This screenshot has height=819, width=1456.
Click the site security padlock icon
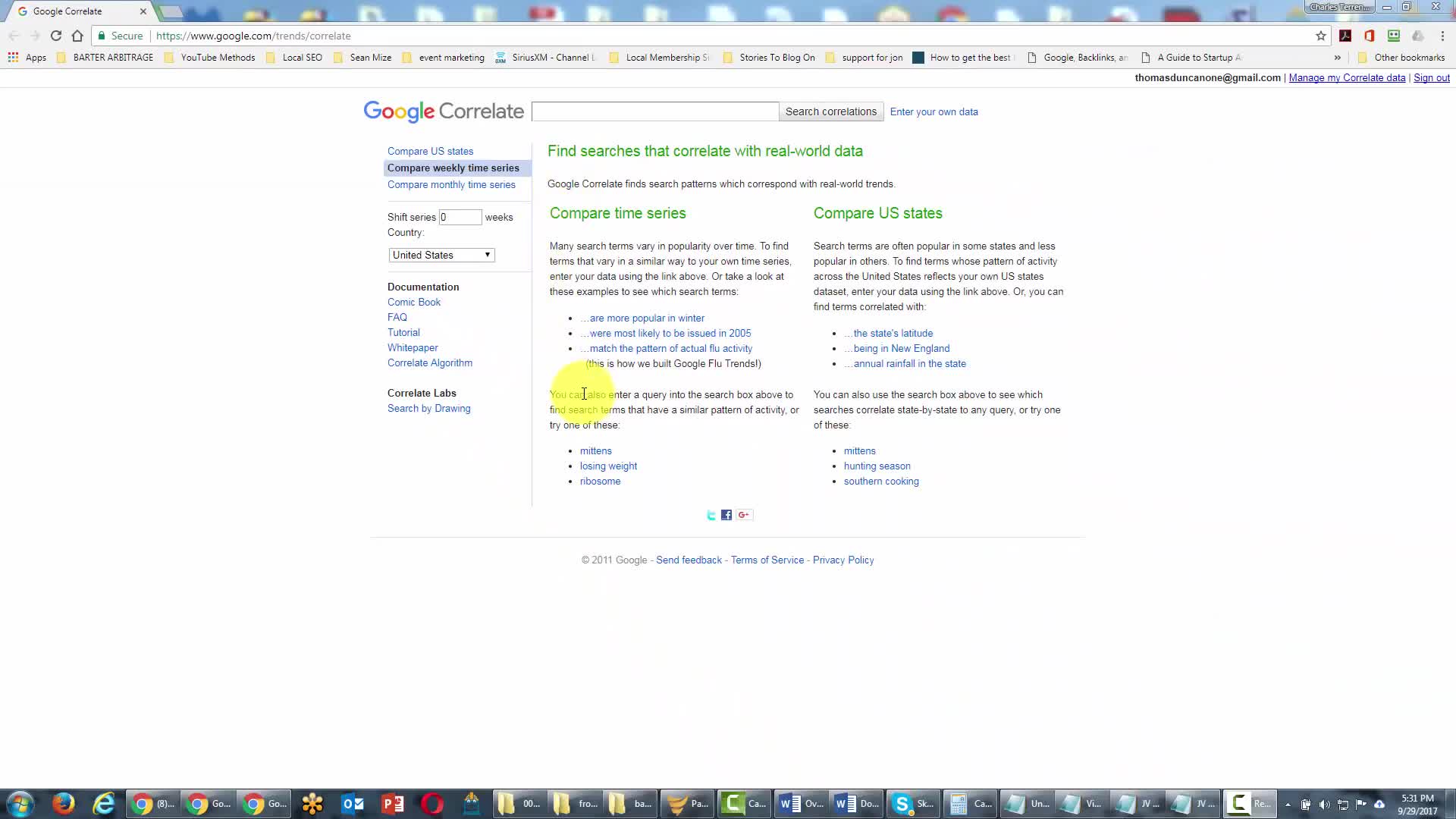(x=102, y=36)
